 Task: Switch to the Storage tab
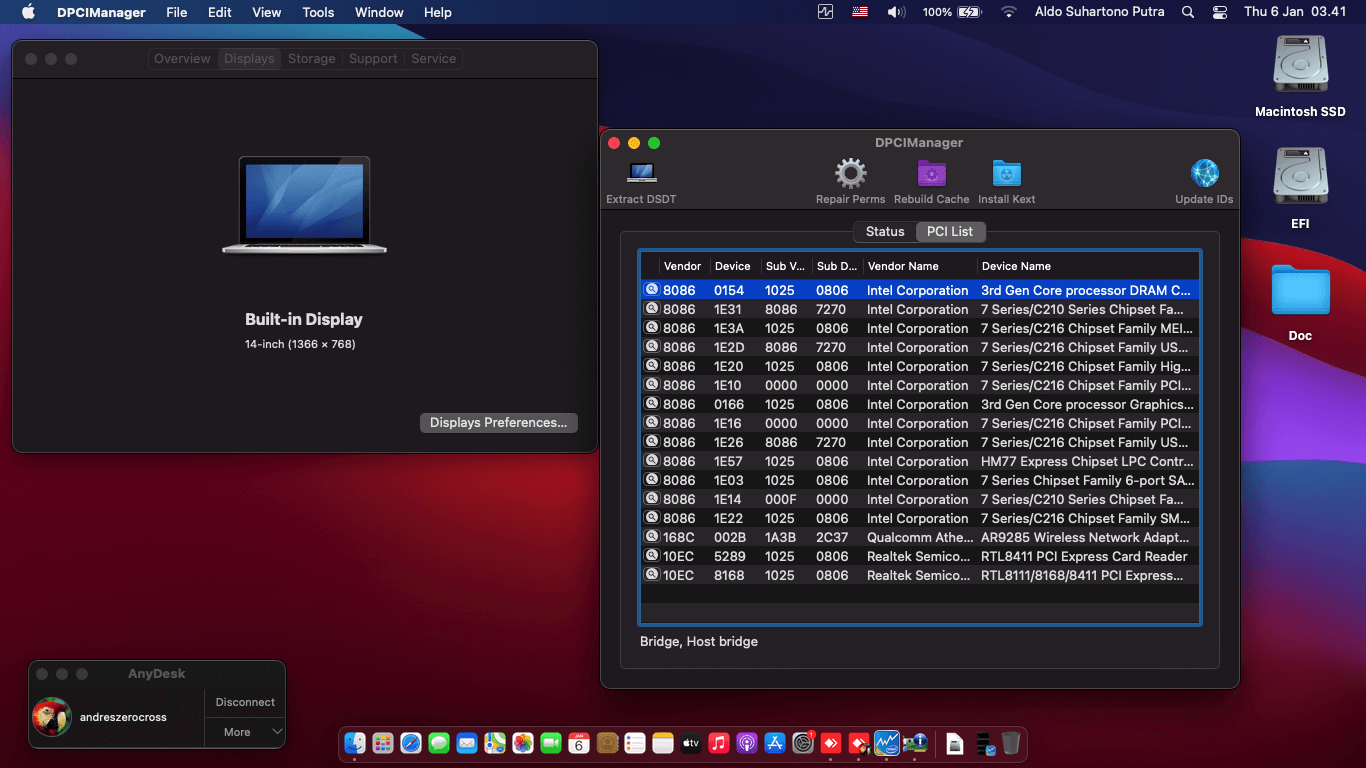point(311,58)
